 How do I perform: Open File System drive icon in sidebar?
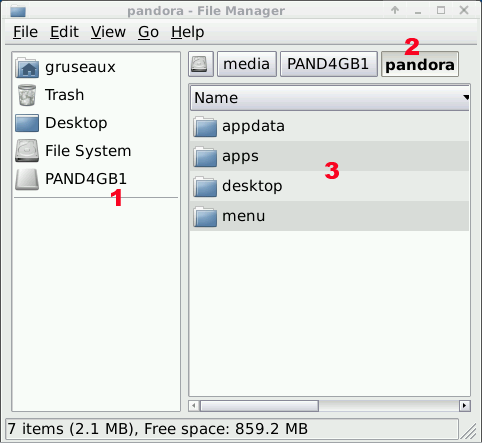point(27,151)
